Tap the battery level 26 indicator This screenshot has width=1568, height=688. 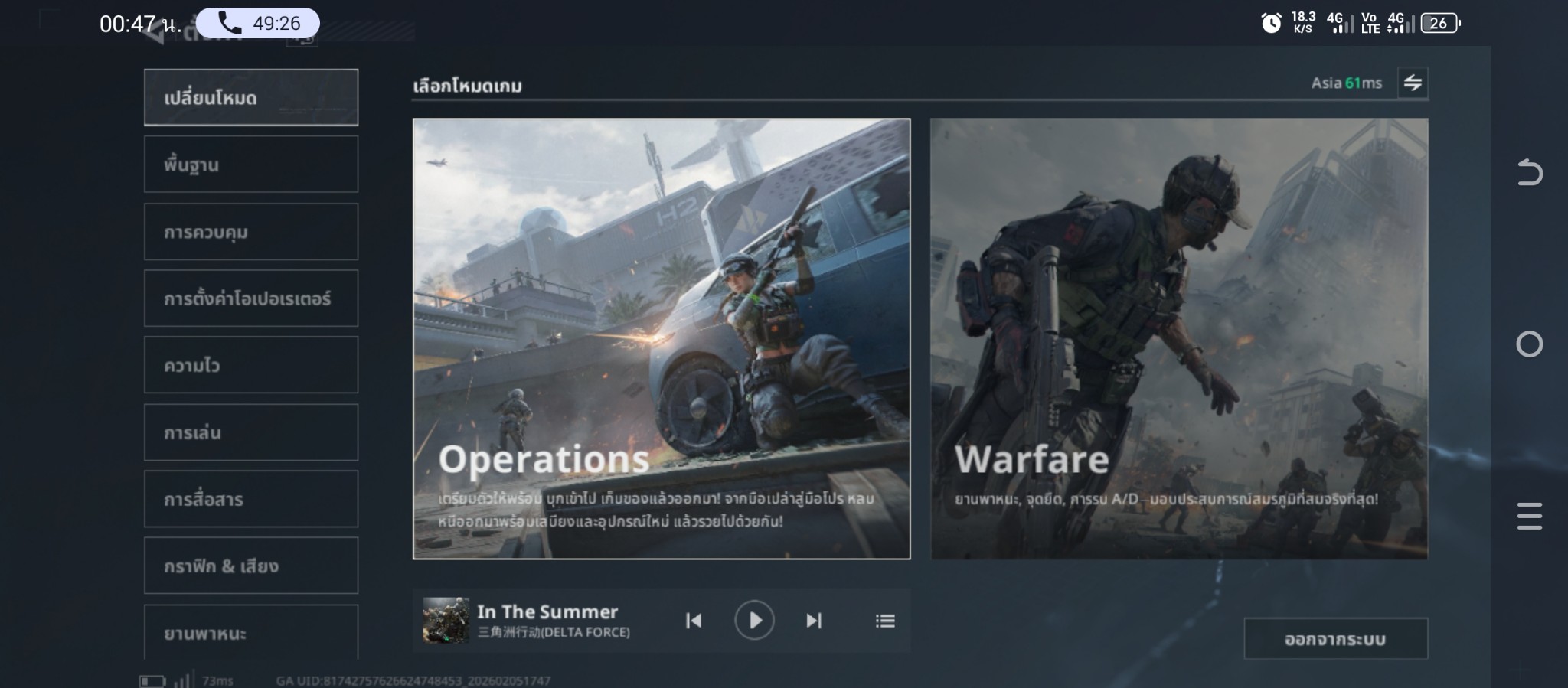tap(1440, 23)
